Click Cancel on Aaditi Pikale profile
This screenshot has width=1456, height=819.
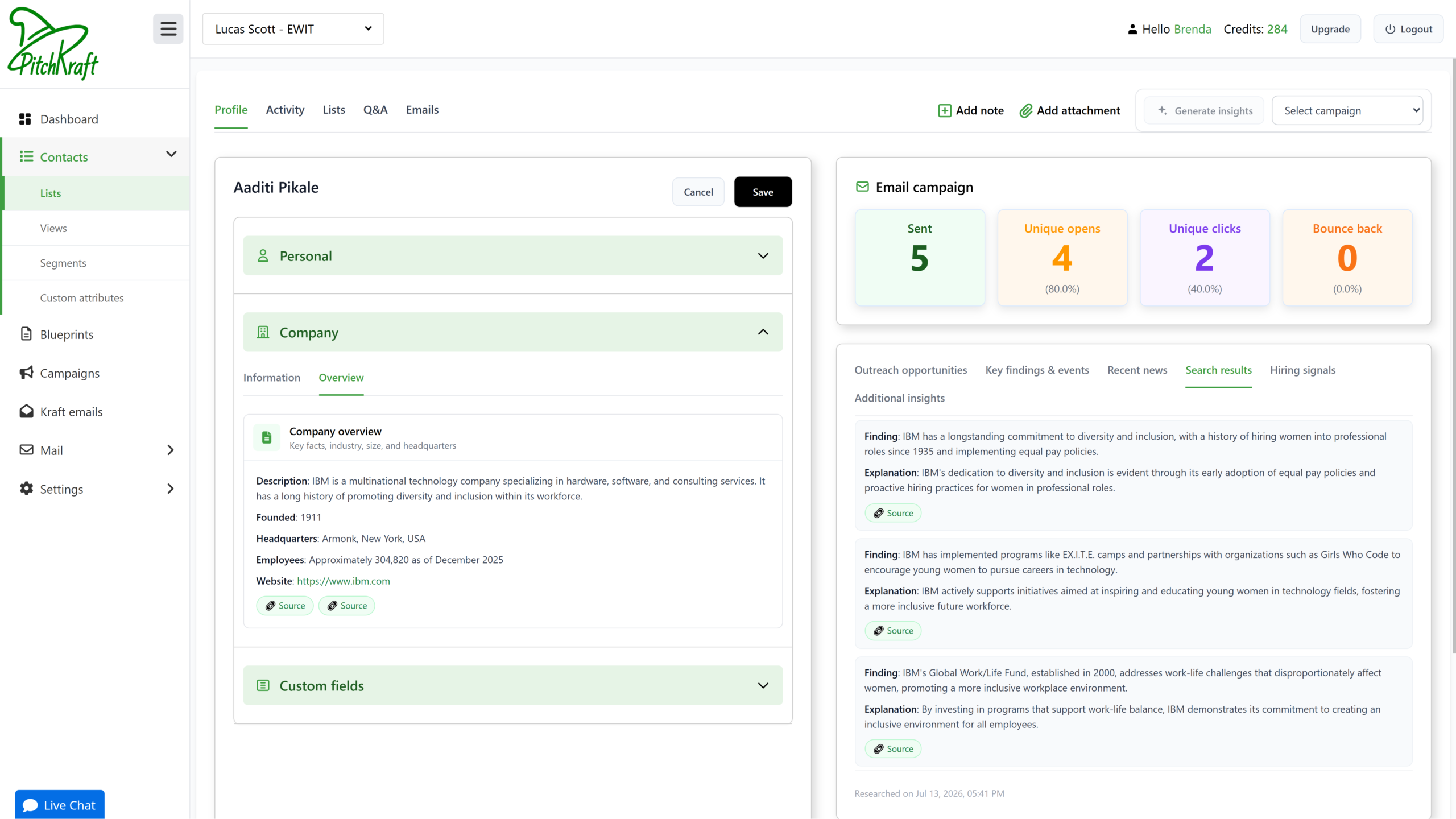(698, 192)
